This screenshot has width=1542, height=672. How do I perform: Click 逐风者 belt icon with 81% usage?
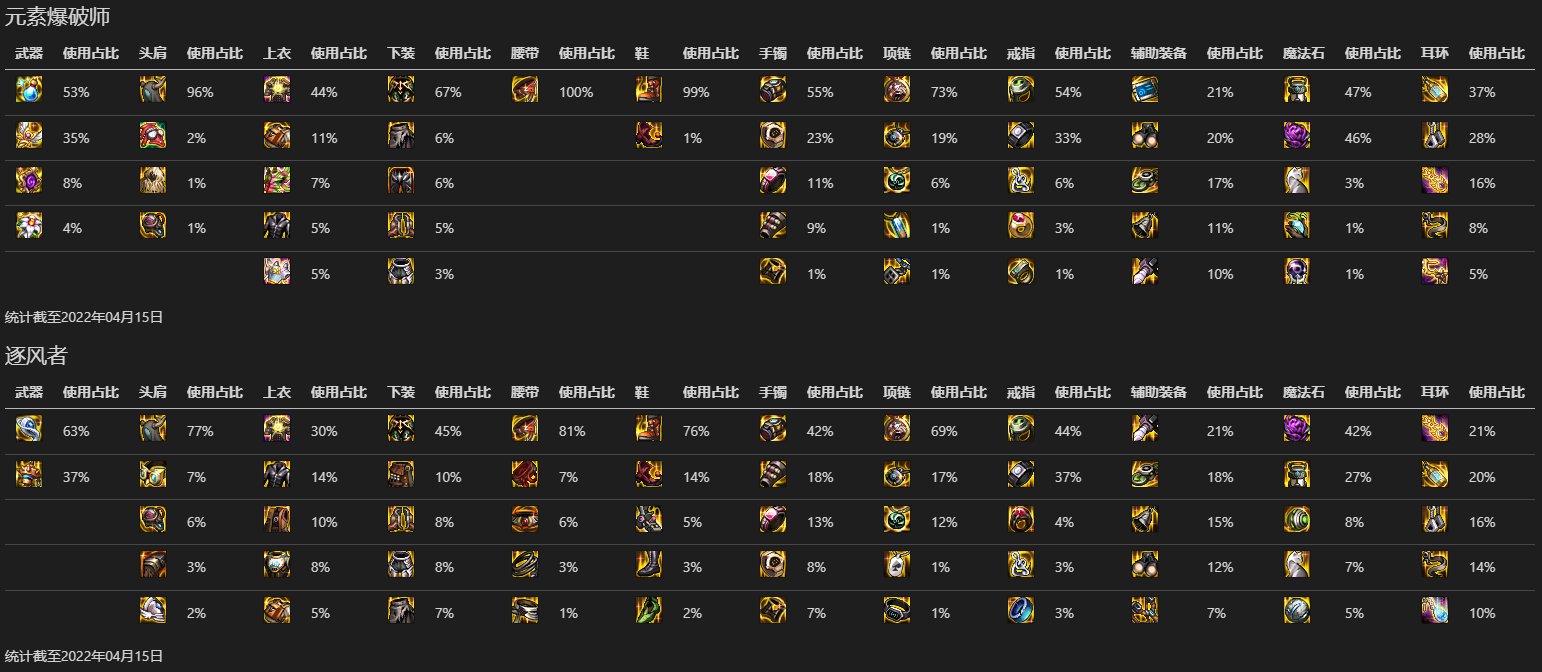point(525,430)
